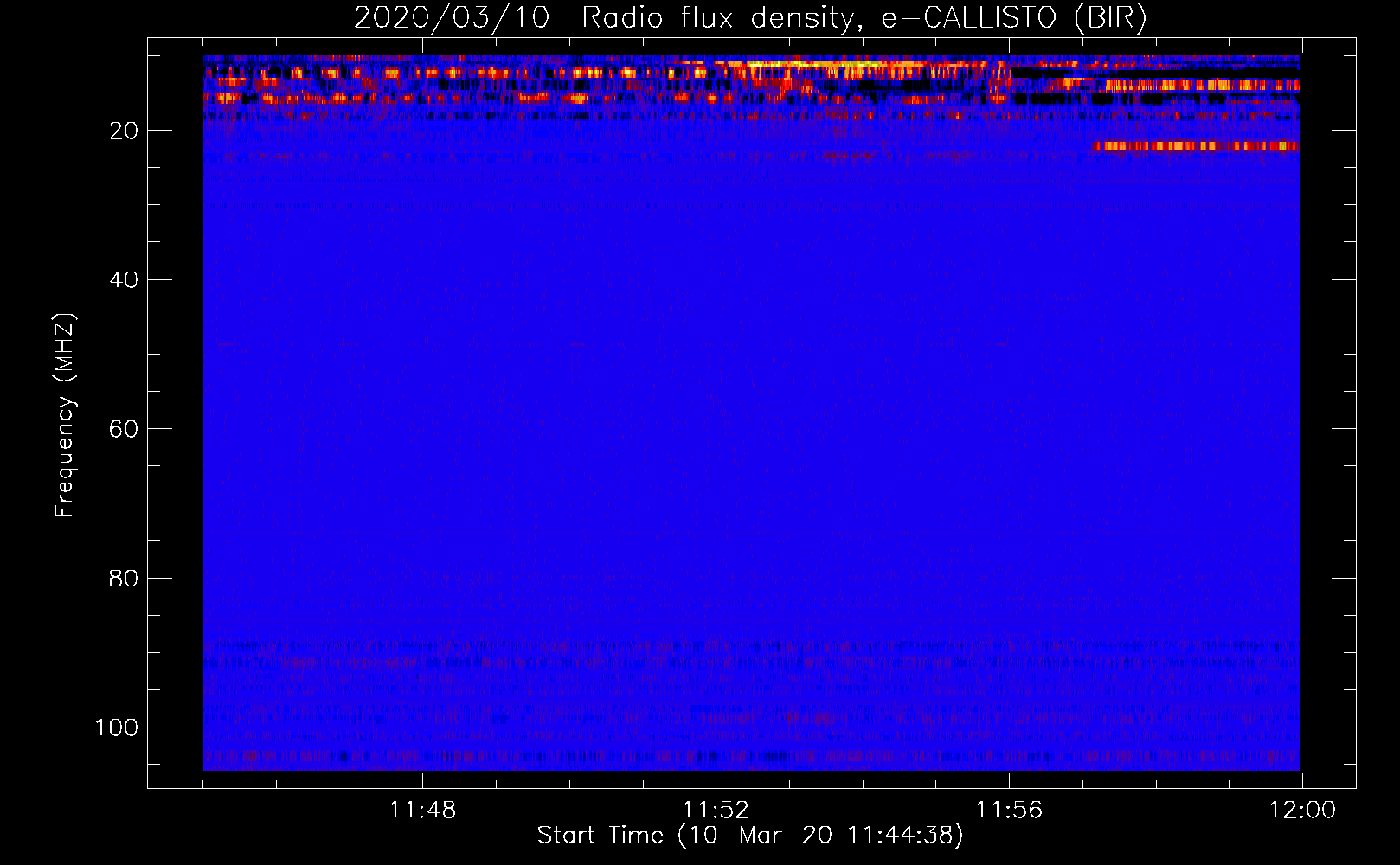This screenshot has width=1400, height=865.
Task: Click the 'Start Time (10-Mar-20 11:44:38)' label
Action: pos(750,836)
